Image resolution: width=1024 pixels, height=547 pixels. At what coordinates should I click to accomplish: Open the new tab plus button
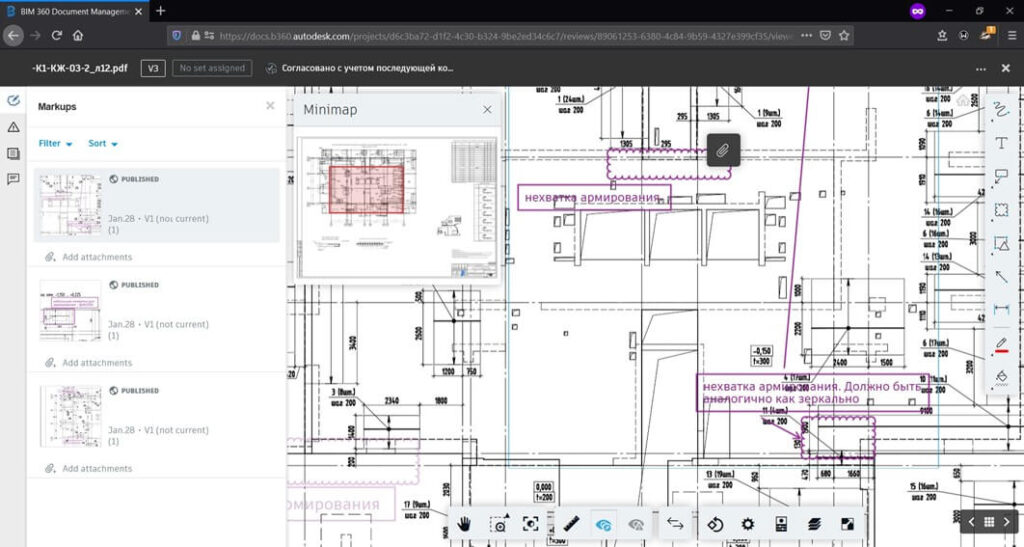tap(160, 11)
